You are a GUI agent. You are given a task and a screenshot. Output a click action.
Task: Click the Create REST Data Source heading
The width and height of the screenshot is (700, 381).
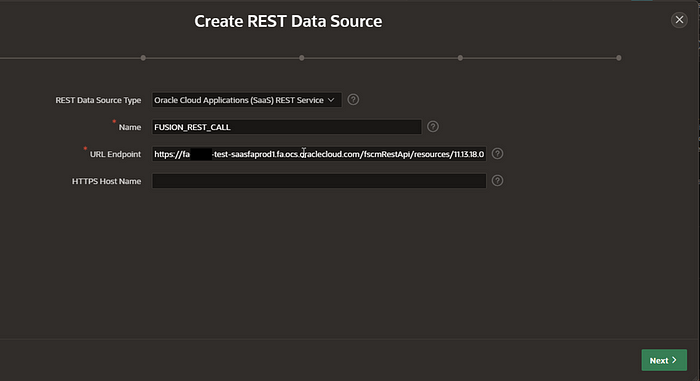coord(288,21)
